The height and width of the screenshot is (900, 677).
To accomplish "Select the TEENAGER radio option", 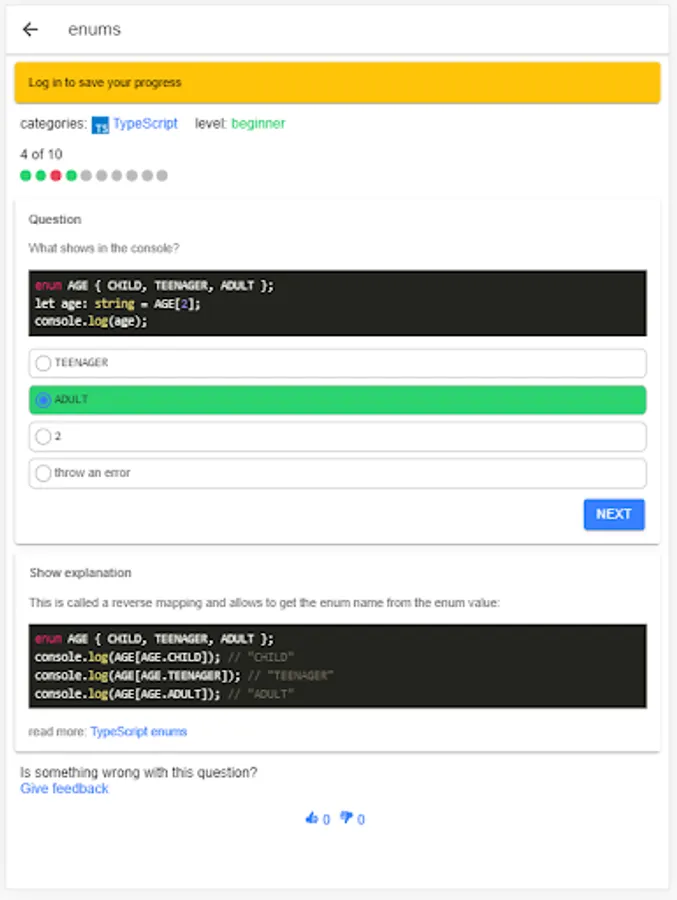I will click(43, 363).
